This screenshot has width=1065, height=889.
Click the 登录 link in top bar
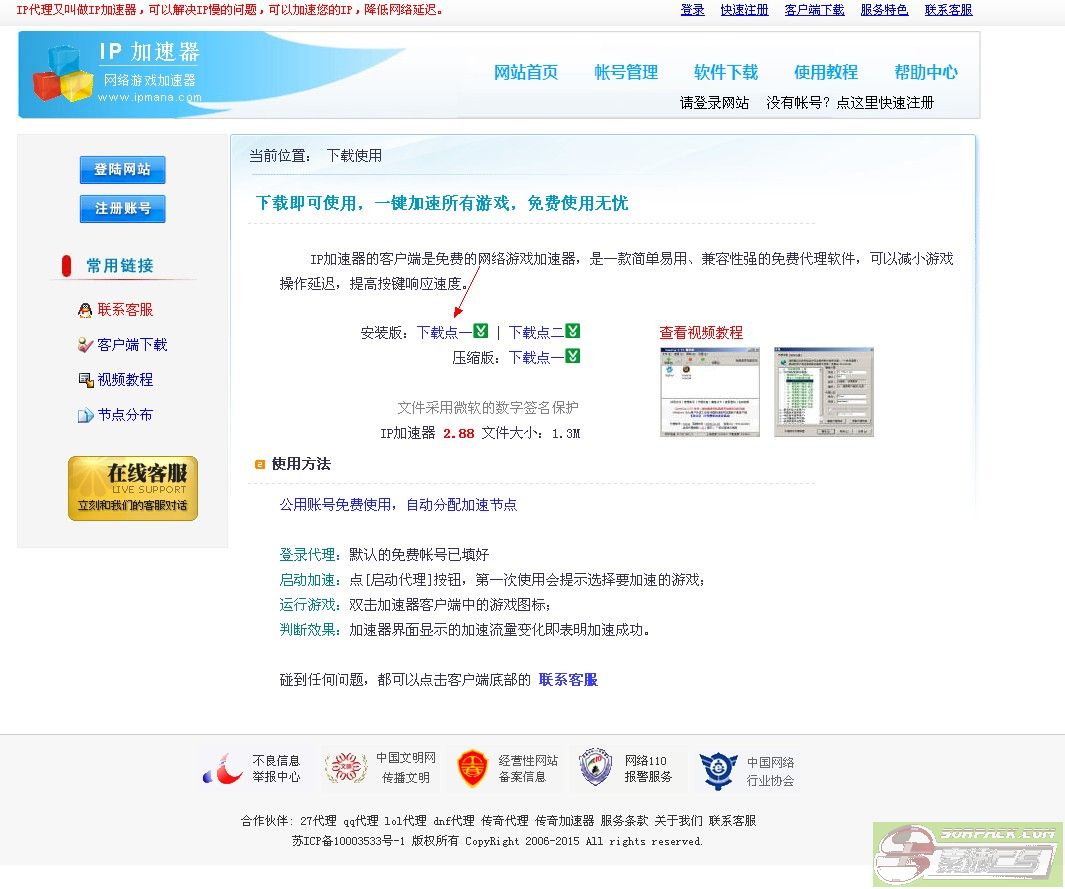point(693,10)
